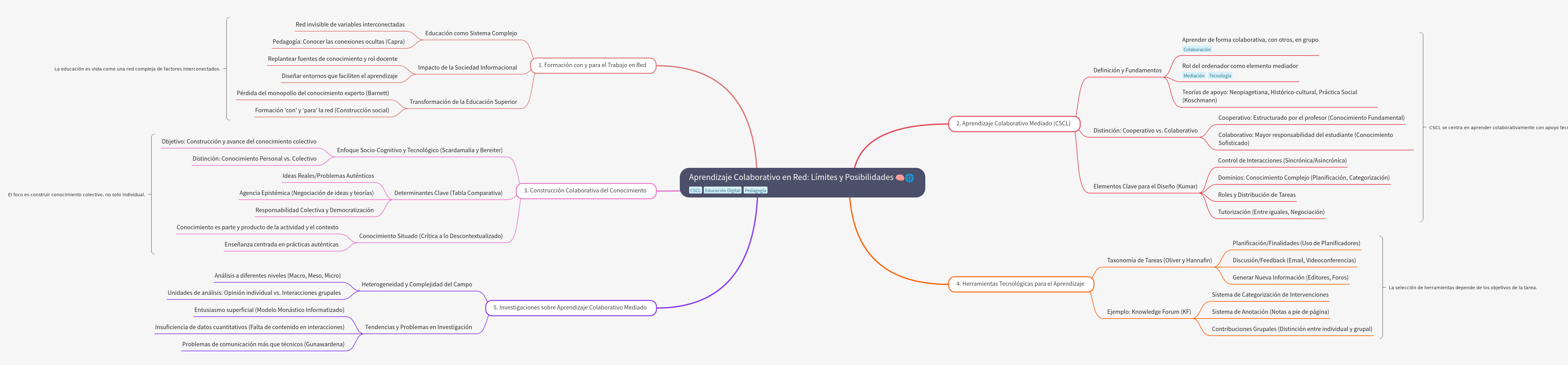
Task: Click the Educación como Sistema Complejo subtopic
Action: [470, 33]
